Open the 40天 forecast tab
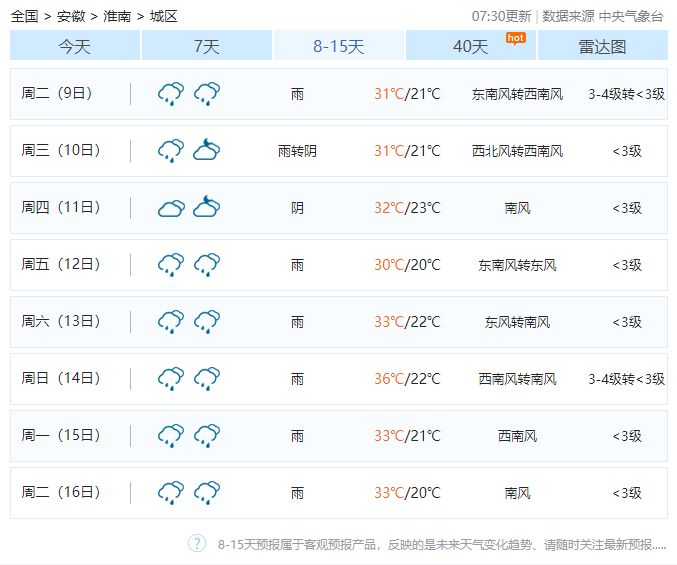Viewport: 677px width, 565px height. point(471,45)
